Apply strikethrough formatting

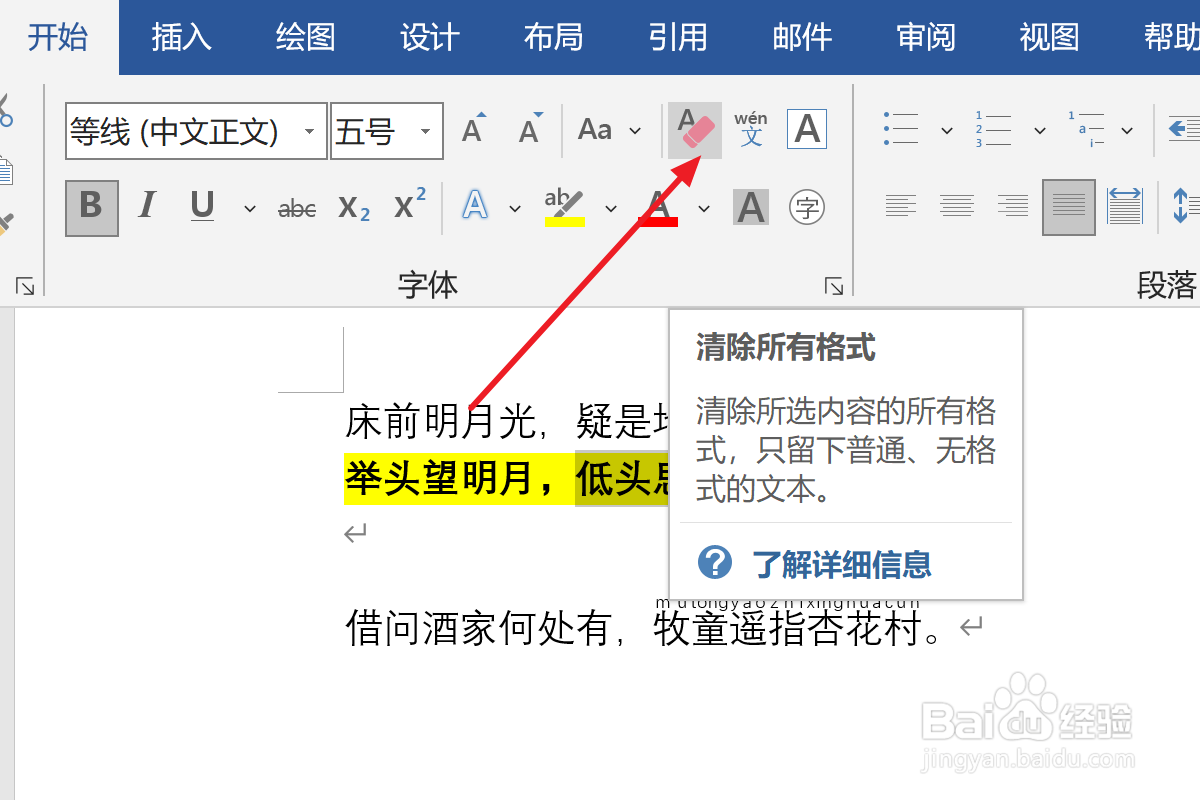click(295, 207)
